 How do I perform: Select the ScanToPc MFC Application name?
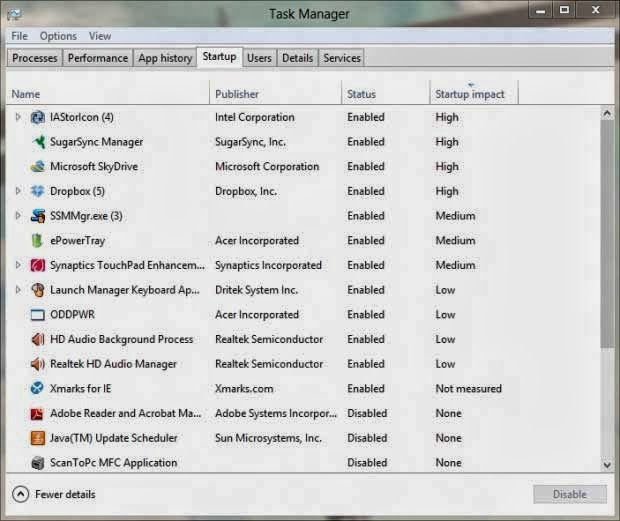113,463
